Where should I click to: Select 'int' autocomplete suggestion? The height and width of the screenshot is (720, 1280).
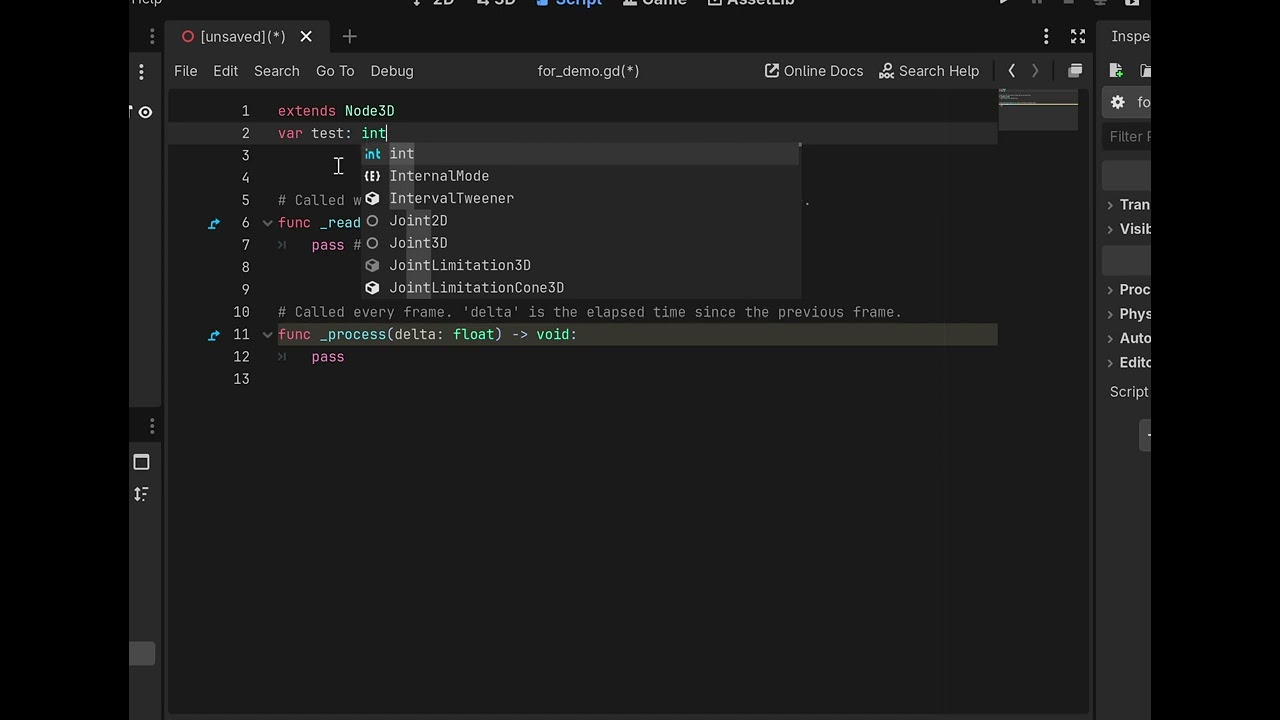580,154
